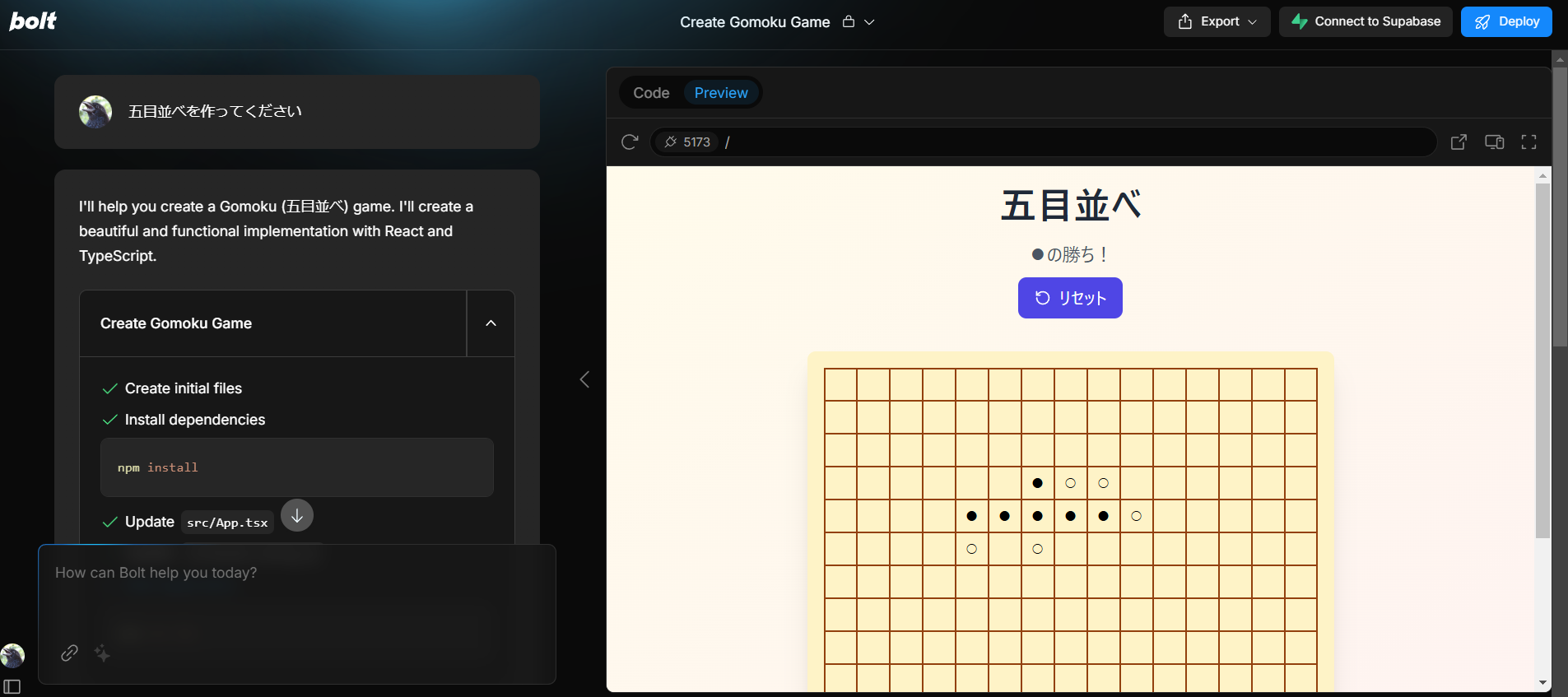Click the ●の勝ち！ status text

(1070, 254)
